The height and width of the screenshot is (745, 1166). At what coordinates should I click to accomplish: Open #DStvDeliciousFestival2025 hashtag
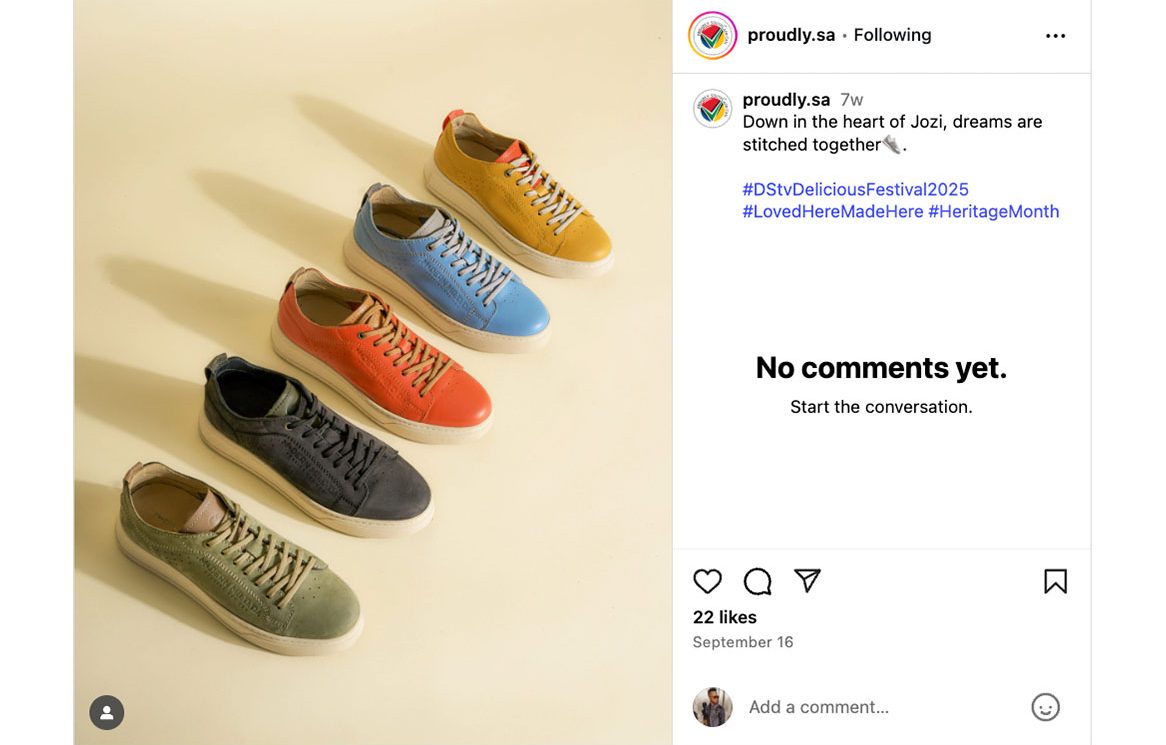855,189
